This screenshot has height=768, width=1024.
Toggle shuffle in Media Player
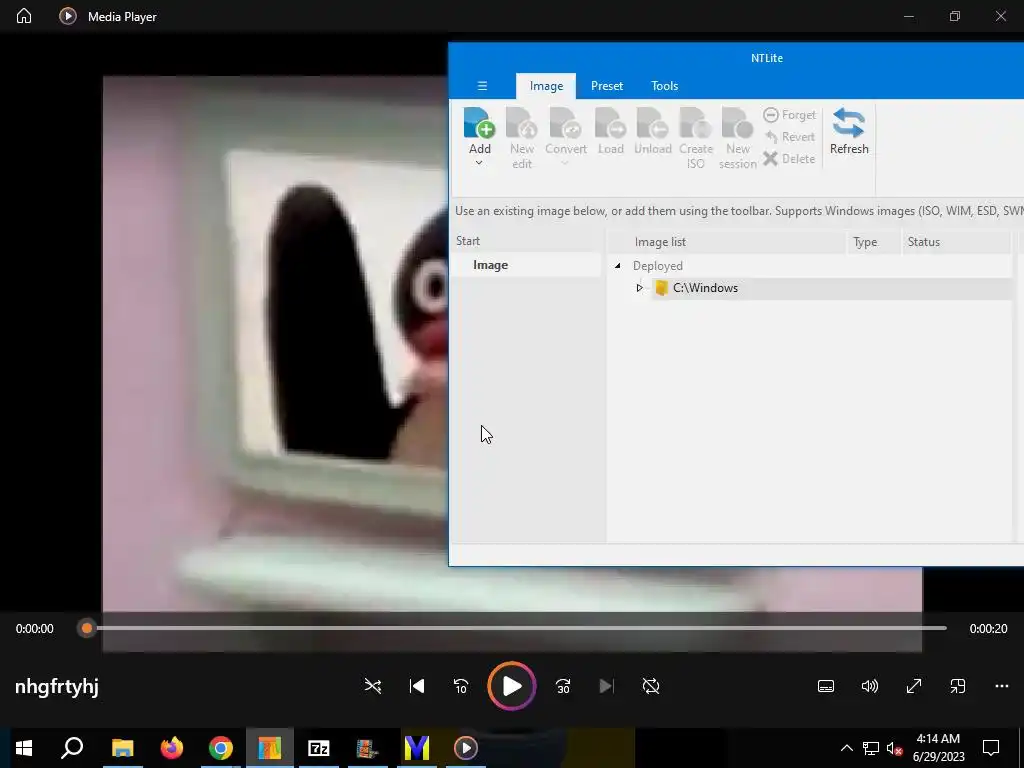coord(373,686)
